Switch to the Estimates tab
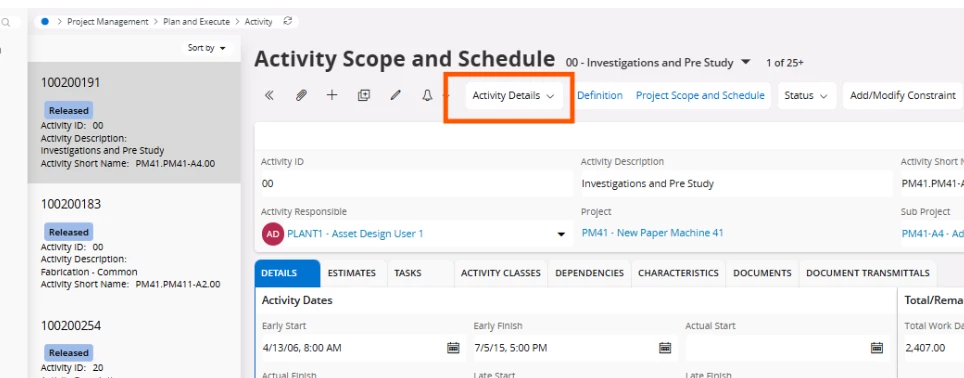 (352, 273)
